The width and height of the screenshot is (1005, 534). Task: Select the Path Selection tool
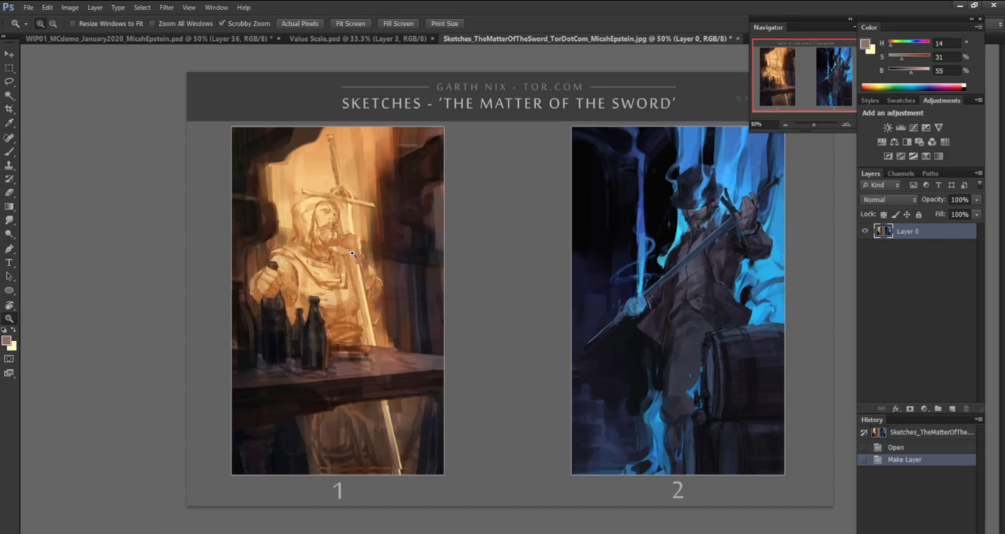coord(9,277)
